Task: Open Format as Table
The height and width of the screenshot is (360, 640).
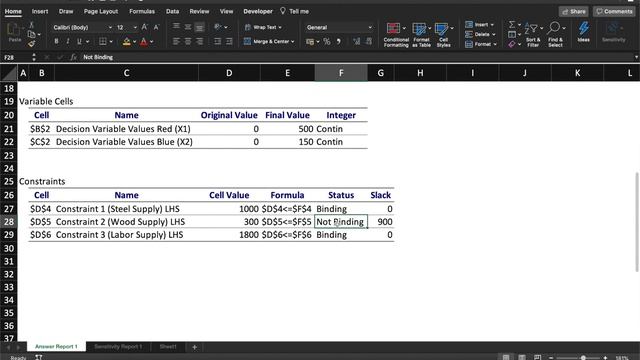Action: point(421,35)
